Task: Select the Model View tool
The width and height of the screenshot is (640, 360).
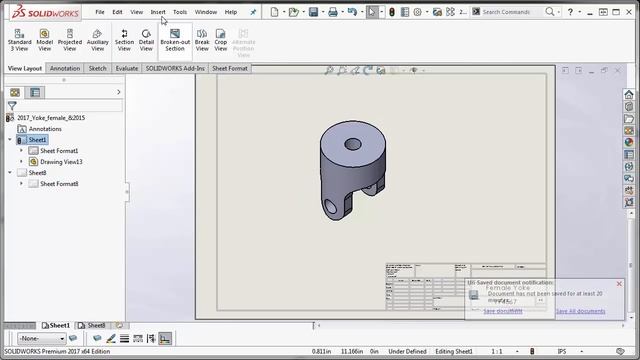Action: click(x=44, y=40)
